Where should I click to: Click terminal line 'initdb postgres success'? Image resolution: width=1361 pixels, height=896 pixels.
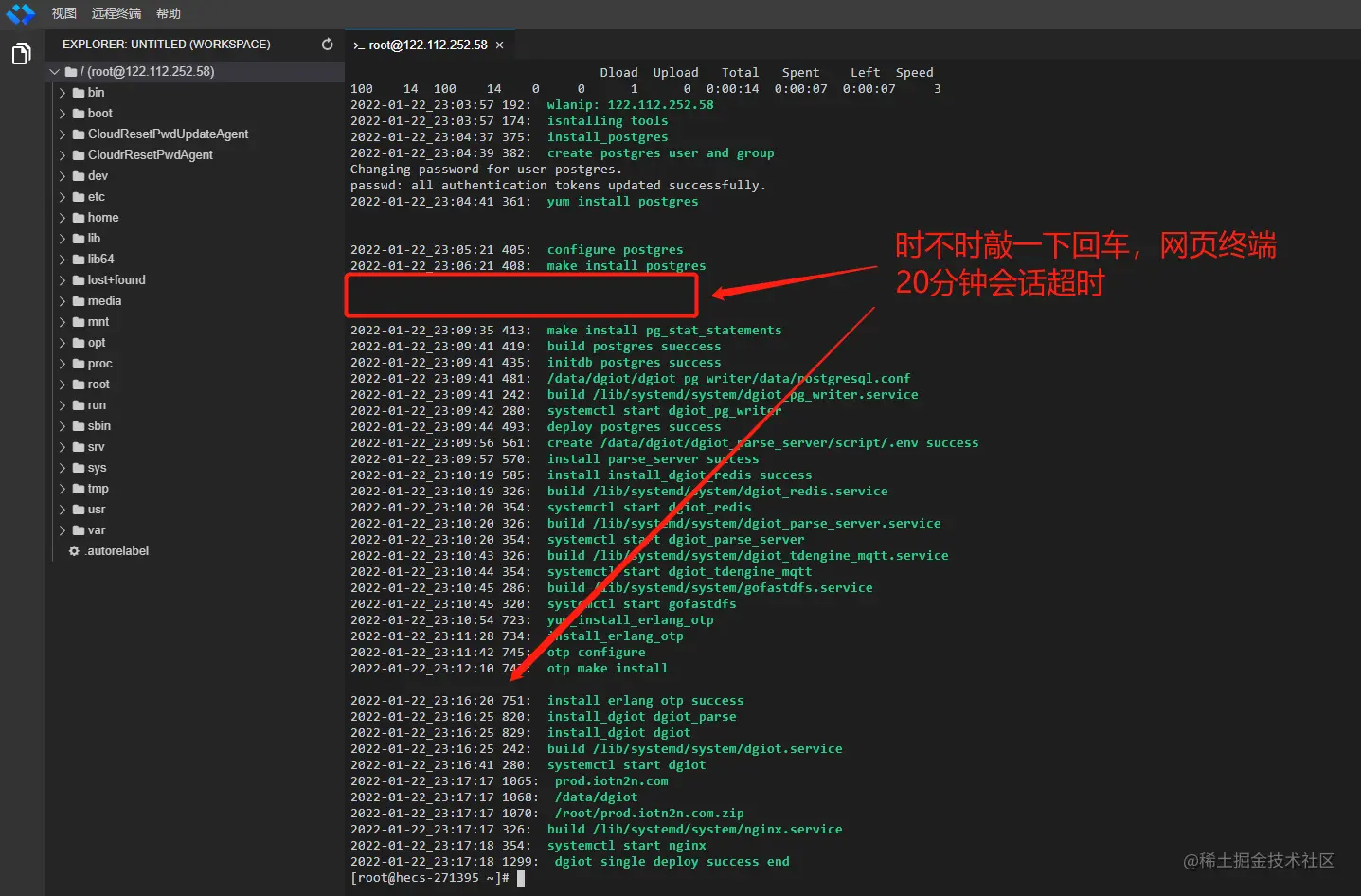634,363
